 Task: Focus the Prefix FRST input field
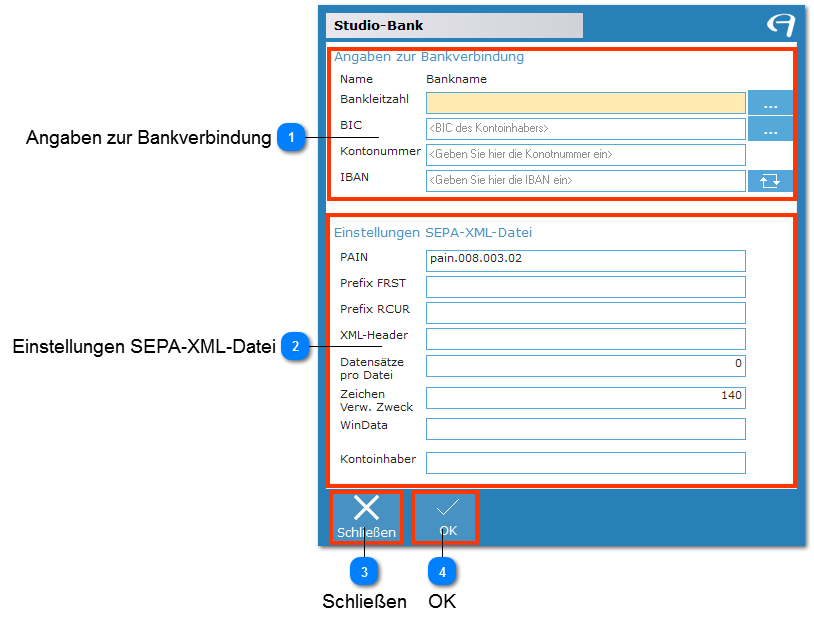(586, 286)
